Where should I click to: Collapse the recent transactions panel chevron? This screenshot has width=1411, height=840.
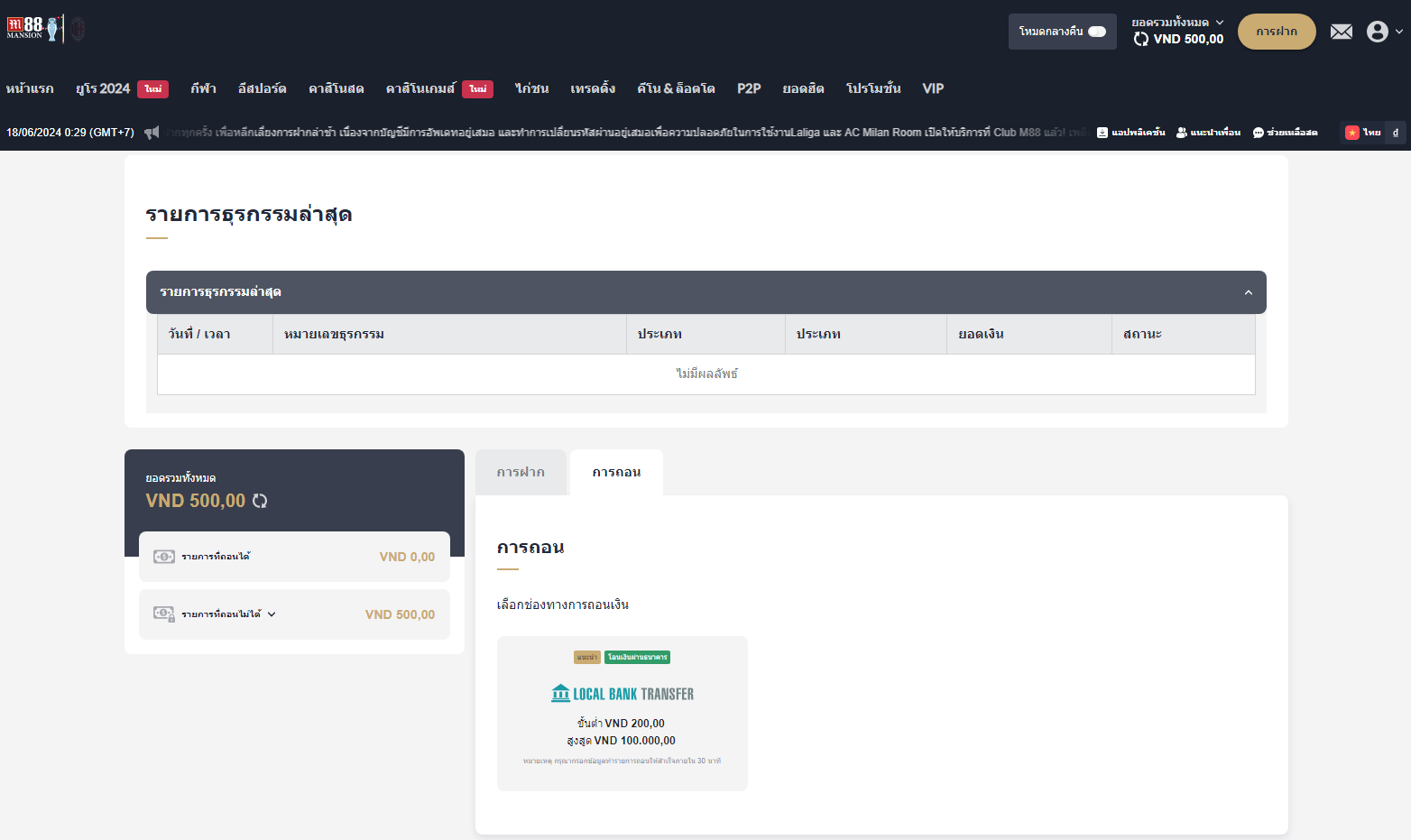tap(1248, 292)
